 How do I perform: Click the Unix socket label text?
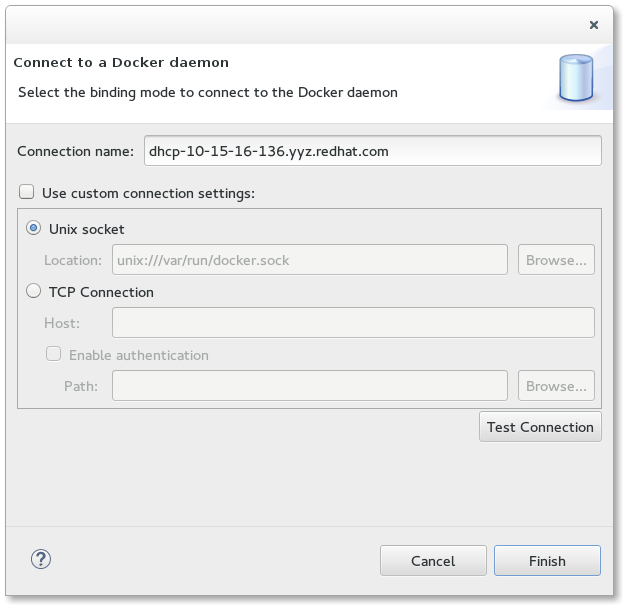point(87,229)
